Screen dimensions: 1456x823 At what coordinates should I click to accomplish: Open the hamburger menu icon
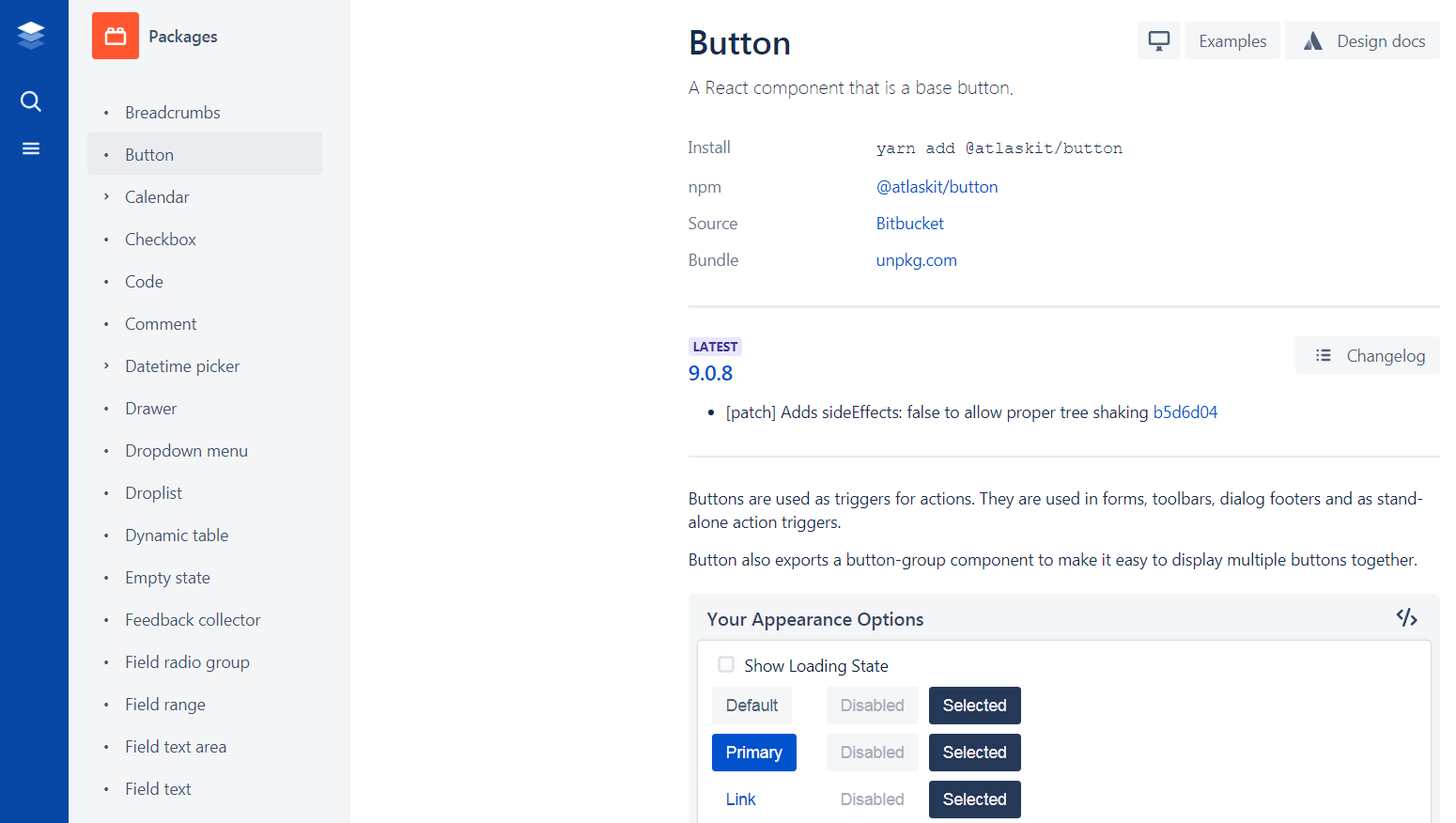[x=31, y=148]
